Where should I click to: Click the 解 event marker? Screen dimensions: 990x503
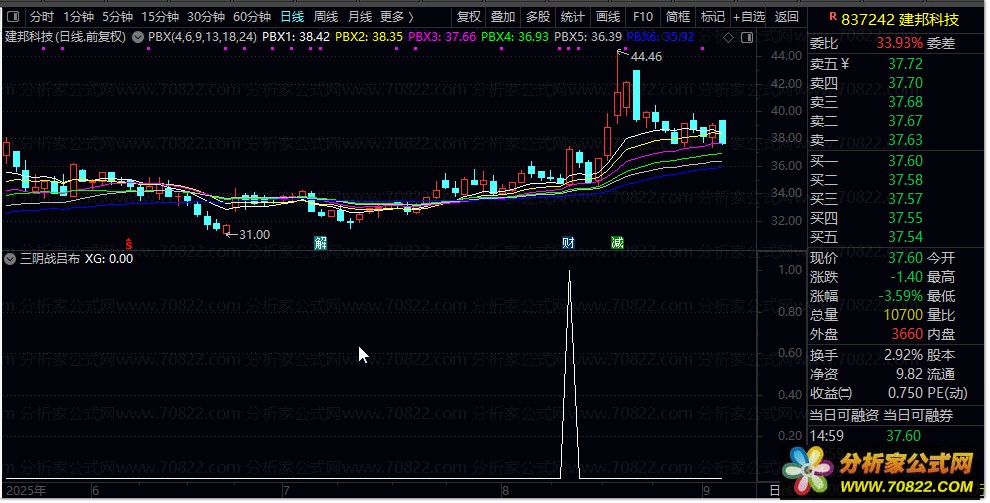tap(321, 243)
